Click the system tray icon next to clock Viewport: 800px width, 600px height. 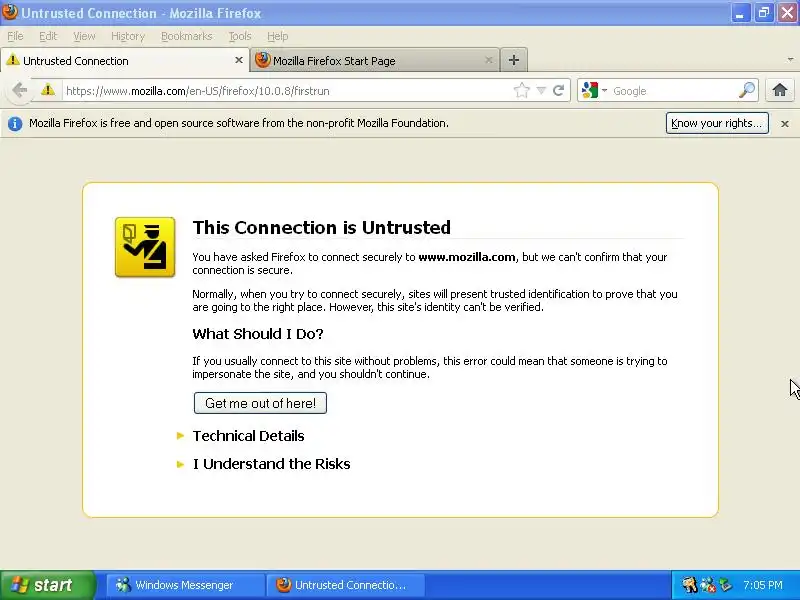pos(724,585)
